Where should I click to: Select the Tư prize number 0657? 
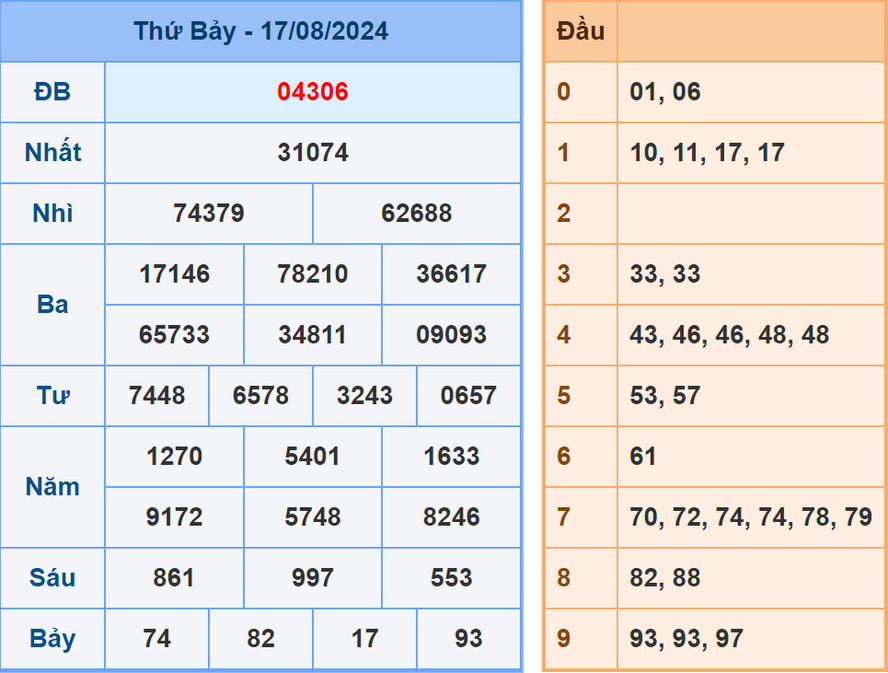coord(468,395)
